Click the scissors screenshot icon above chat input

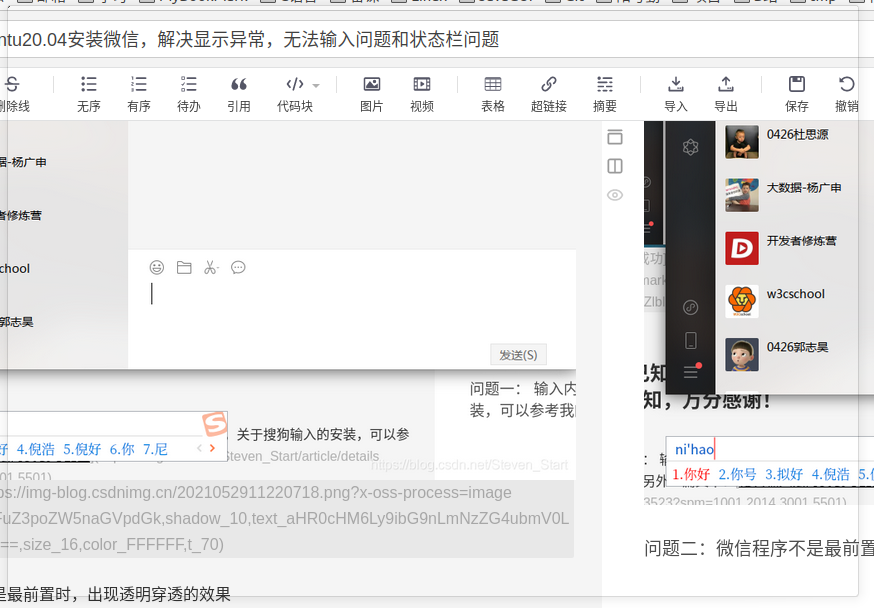click(x=211, y=267)
